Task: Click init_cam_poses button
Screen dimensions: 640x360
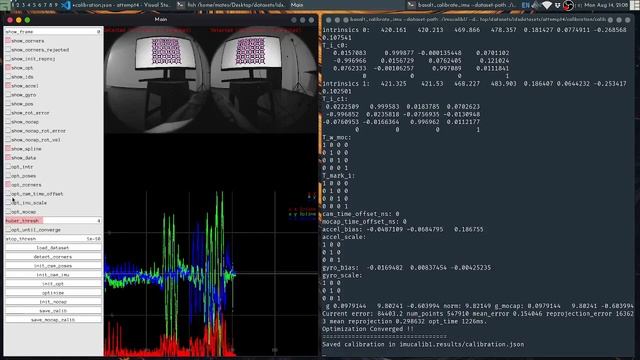Action: pyautogui.click(x=53, y=266)
